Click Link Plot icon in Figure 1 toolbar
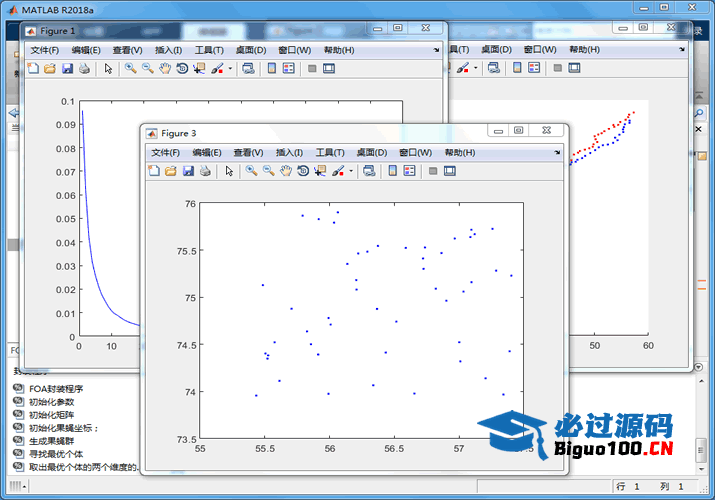This screenshot has height=500, width=715. click(x=249, y=68)
